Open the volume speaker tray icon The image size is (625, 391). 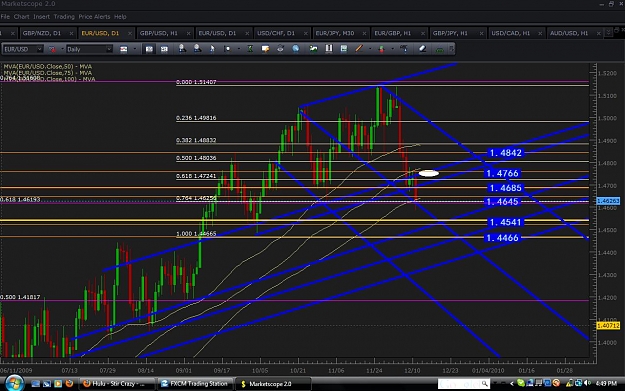587,383
